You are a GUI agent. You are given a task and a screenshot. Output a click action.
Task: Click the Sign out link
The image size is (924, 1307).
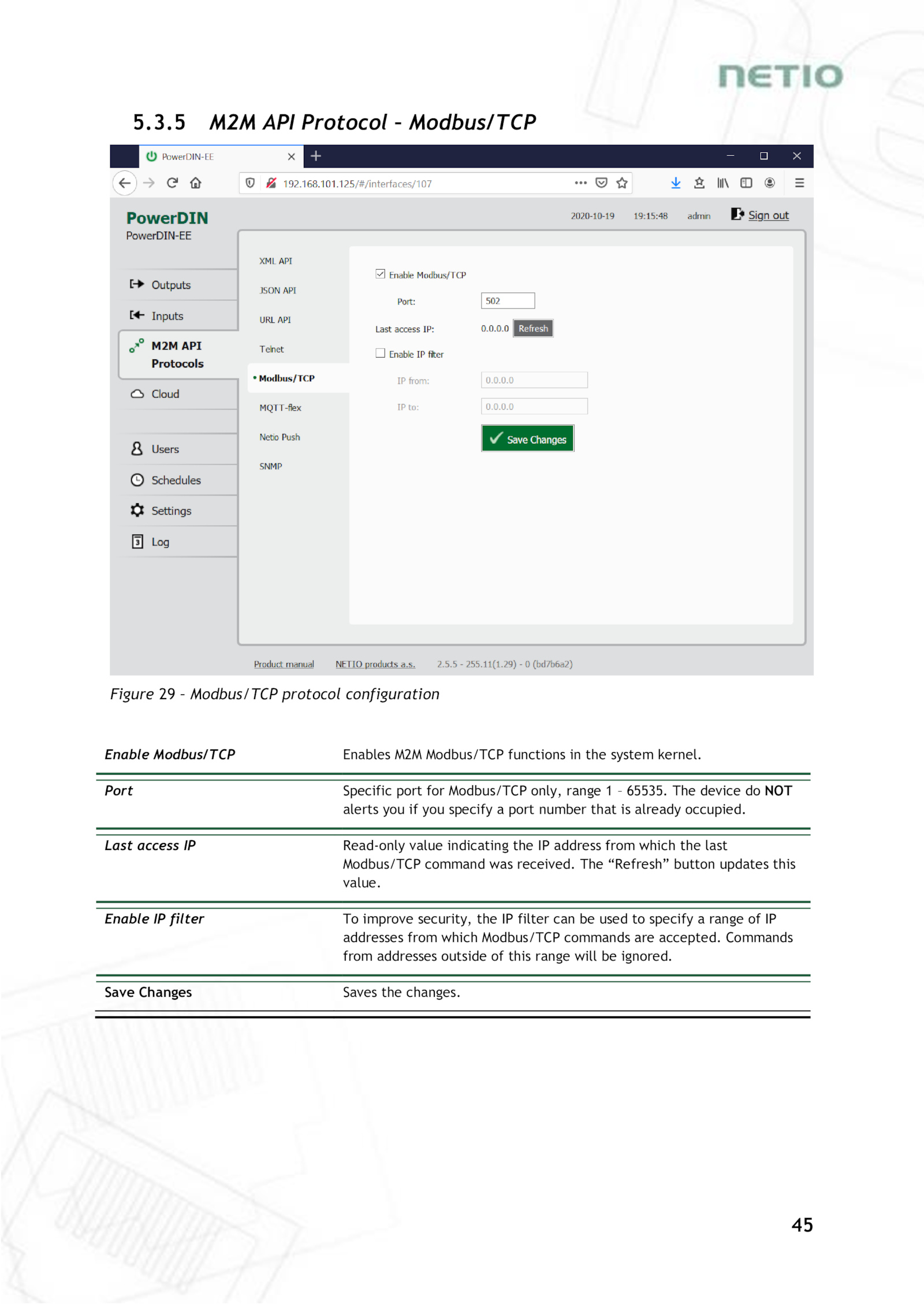coord(767,216)
